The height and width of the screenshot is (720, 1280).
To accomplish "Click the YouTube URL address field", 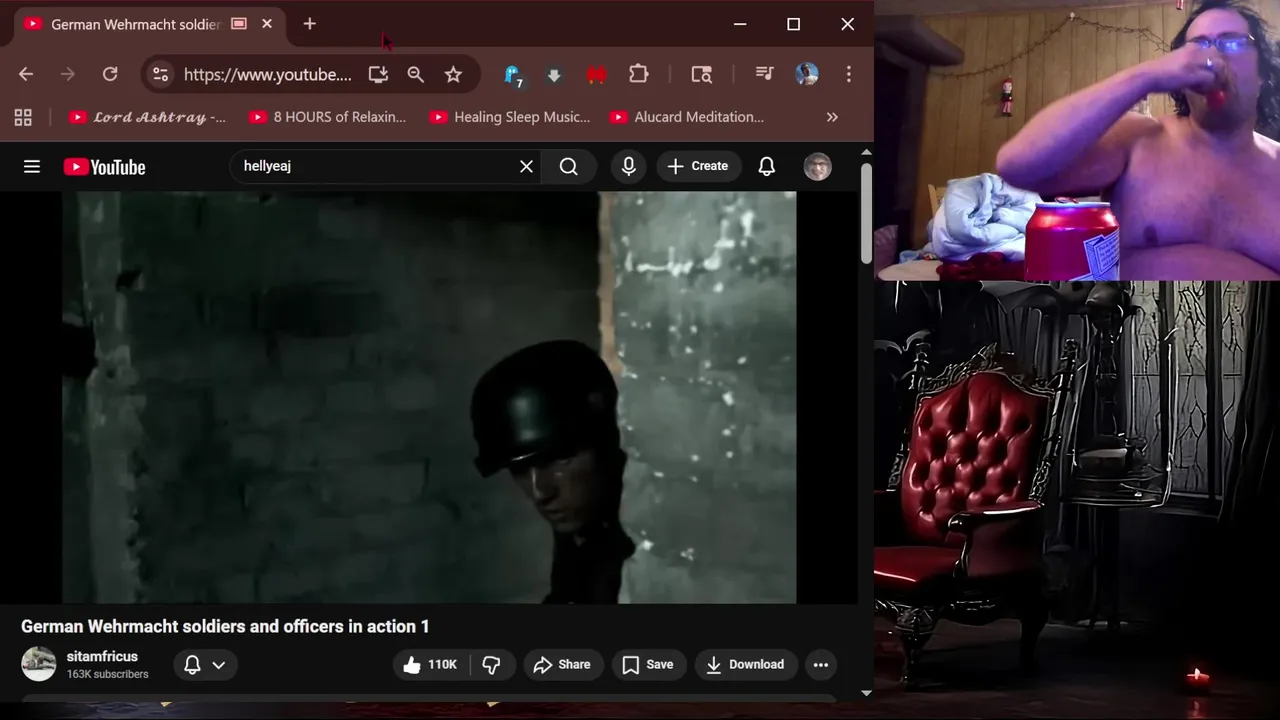I will [x=268, y=74].
